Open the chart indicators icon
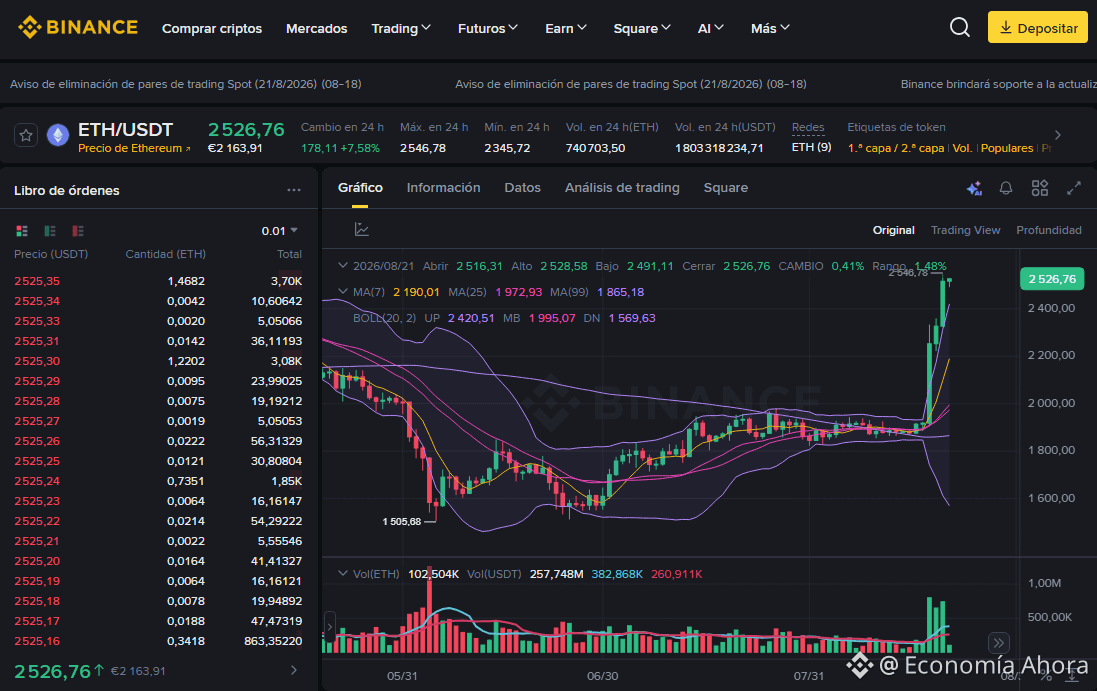The width and height of the screenshot is (1097, 691). click(362, 229)
